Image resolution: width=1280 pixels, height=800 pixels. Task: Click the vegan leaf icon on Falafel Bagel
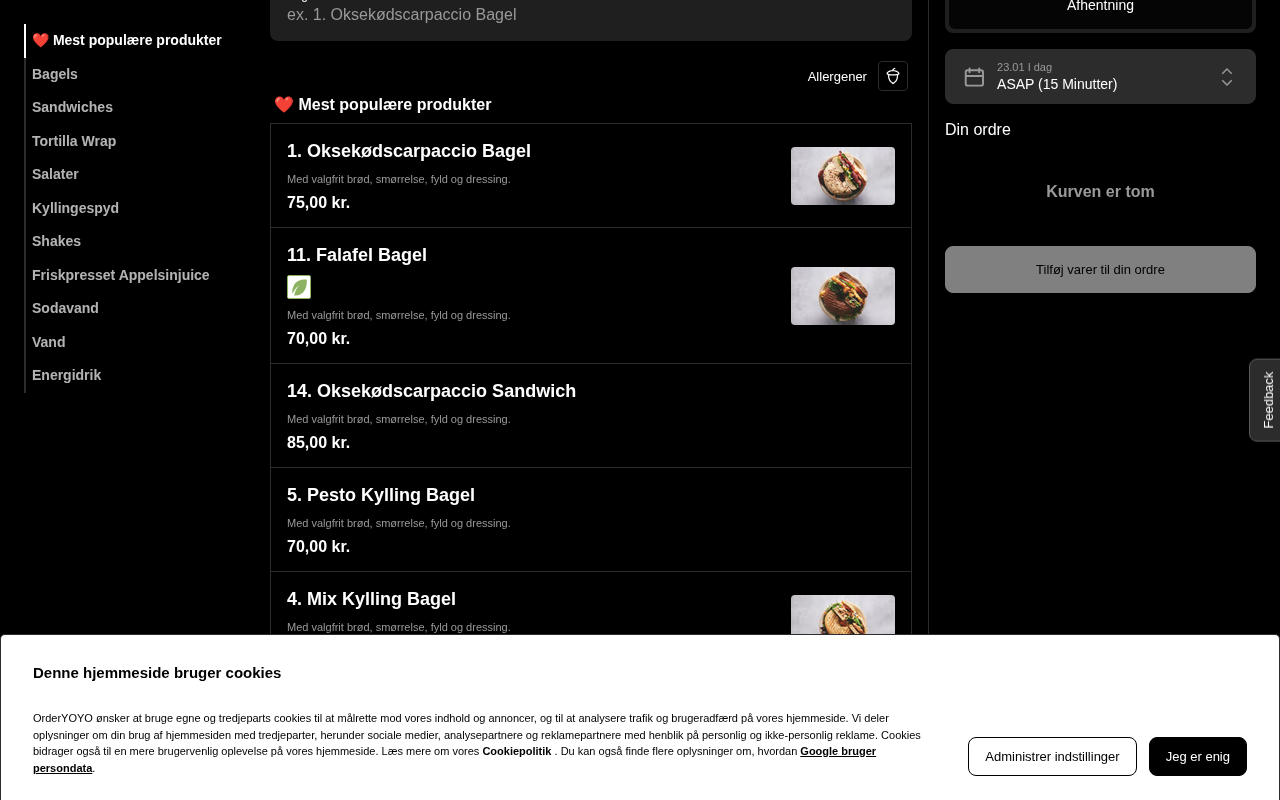[299, 287]
